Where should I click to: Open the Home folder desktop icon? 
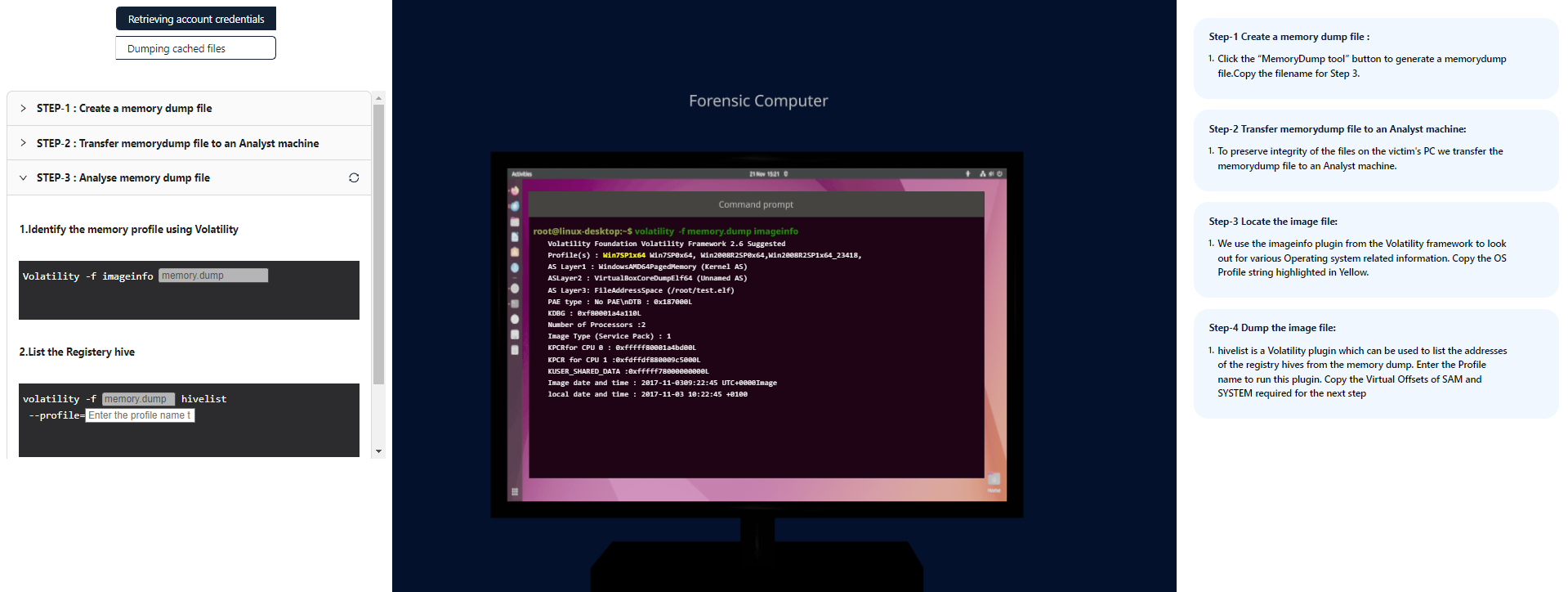tap(994, 480)
